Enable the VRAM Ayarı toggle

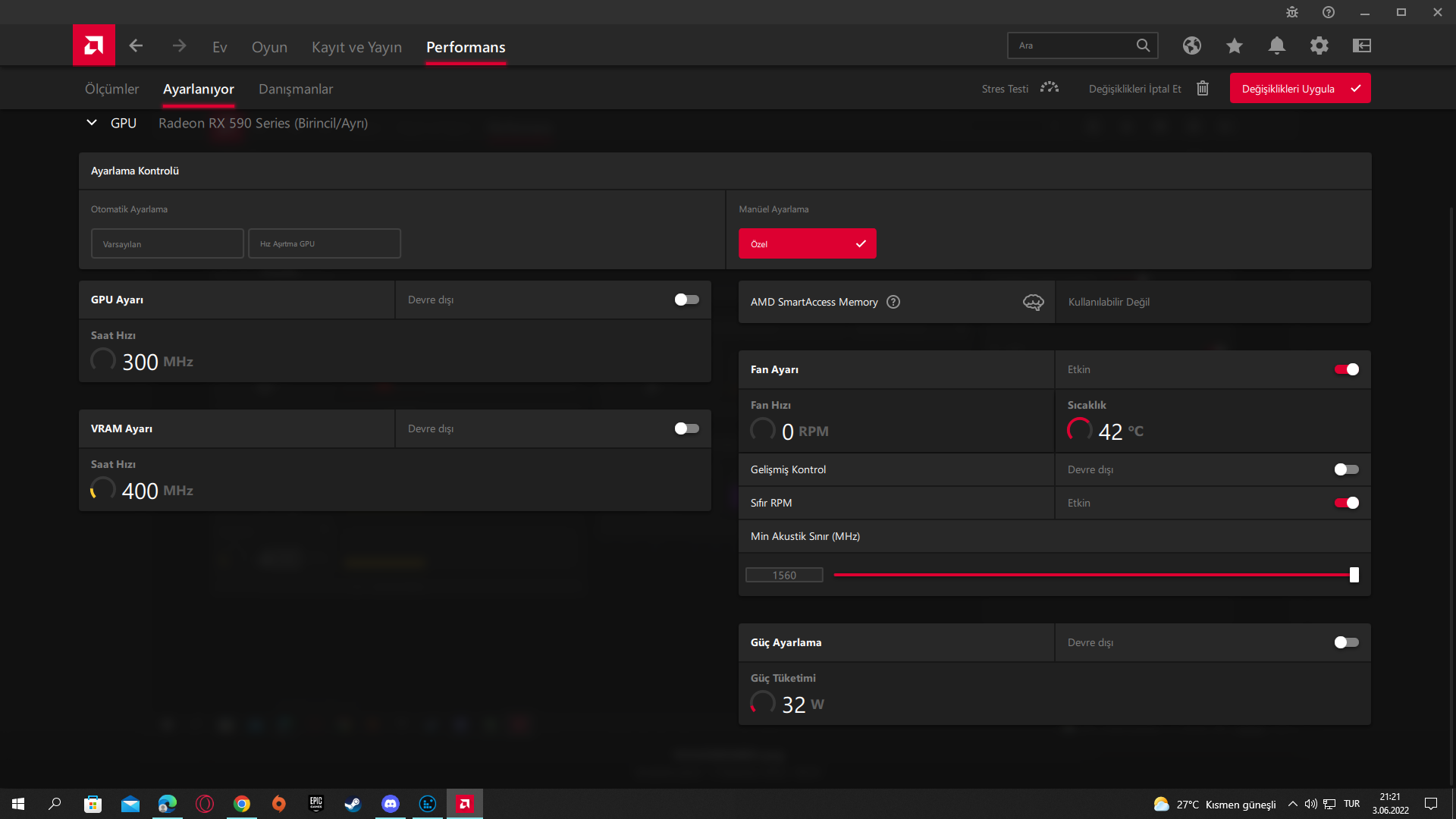(x=687, y=428)
